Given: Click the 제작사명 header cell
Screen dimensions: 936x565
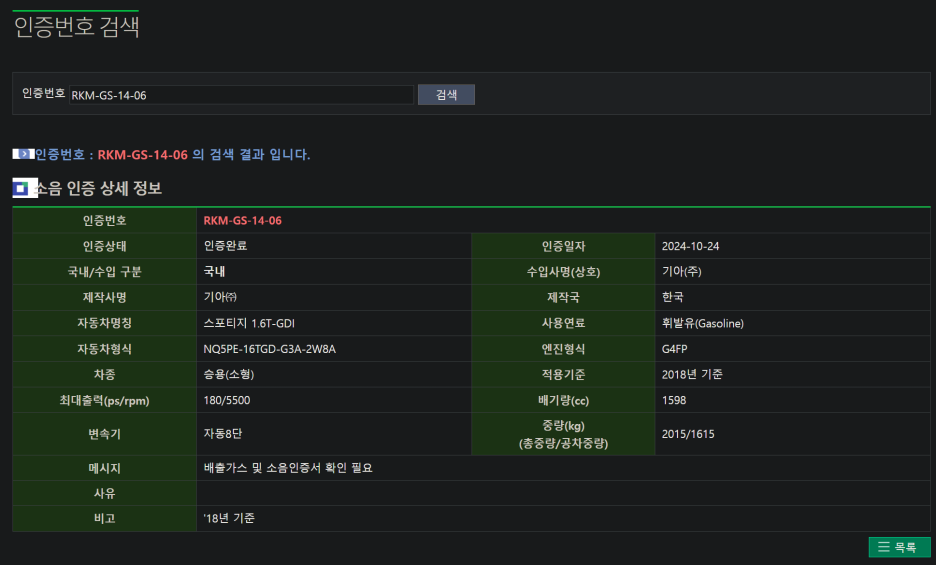Looking at the screenshot, I should point(104,297).
